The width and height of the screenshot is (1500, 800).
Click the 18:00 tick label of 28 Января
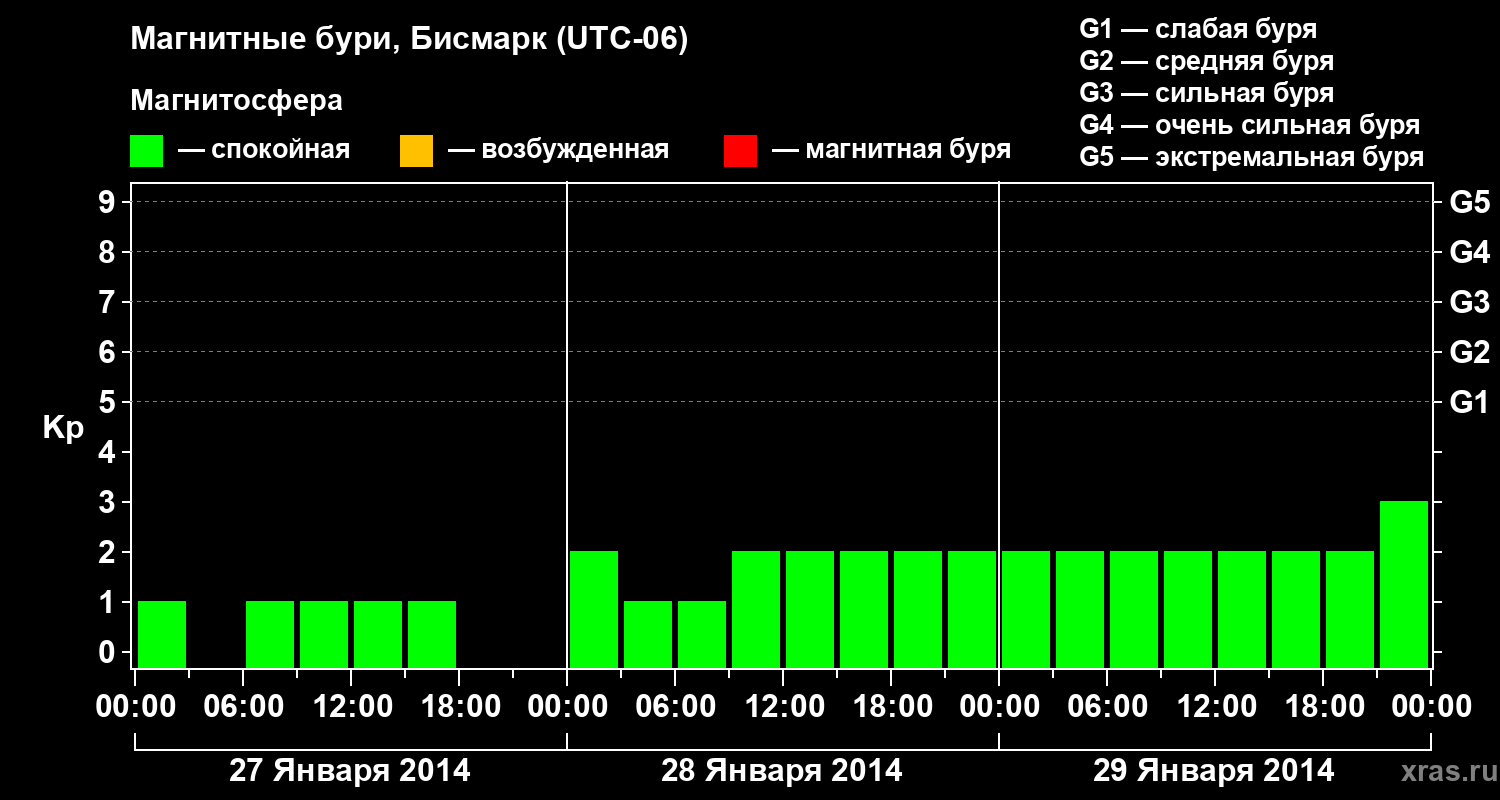tap(891, 707)
